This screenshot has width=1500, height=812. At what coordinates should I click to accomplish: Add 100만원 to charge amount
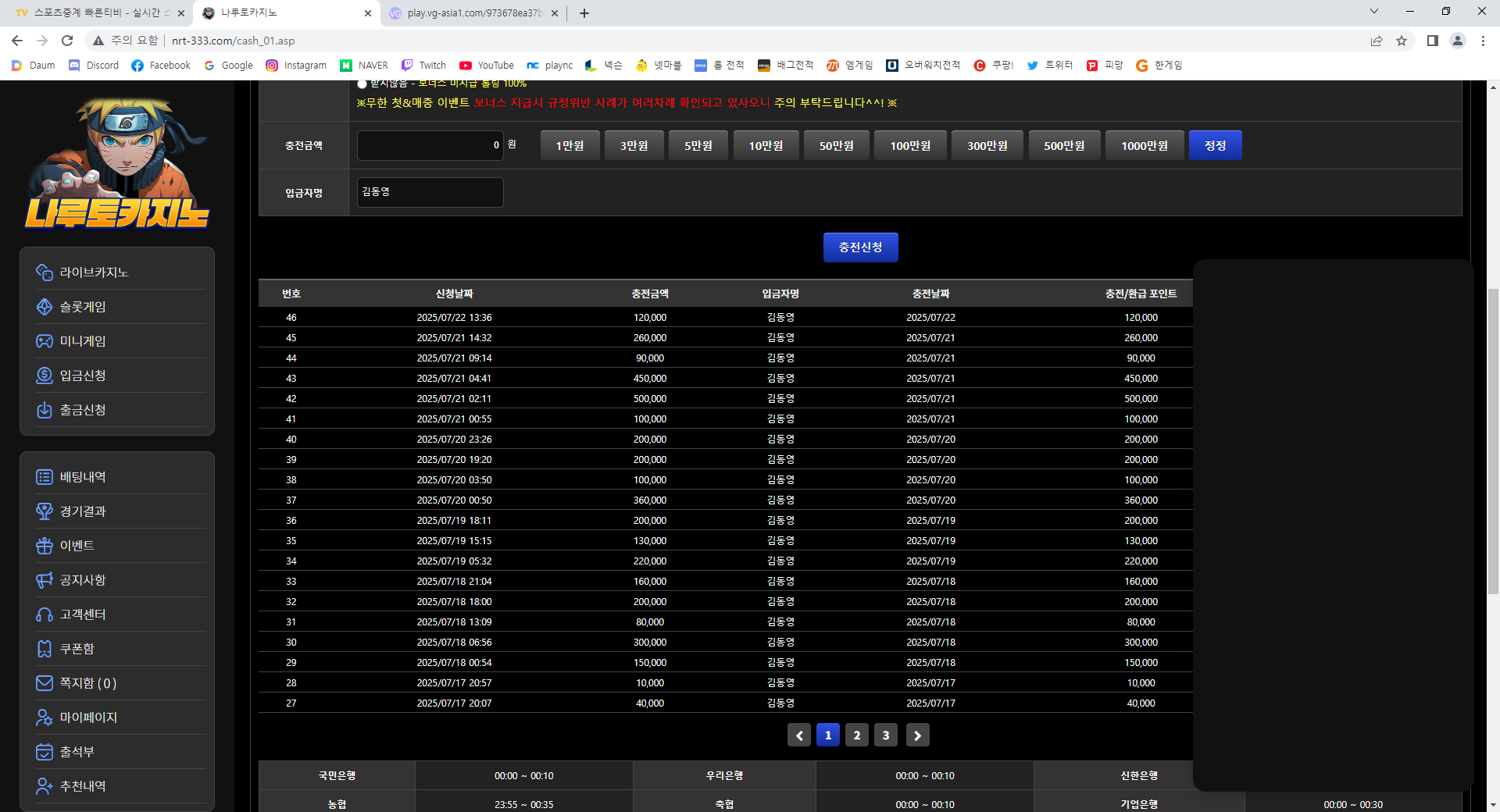911,145
